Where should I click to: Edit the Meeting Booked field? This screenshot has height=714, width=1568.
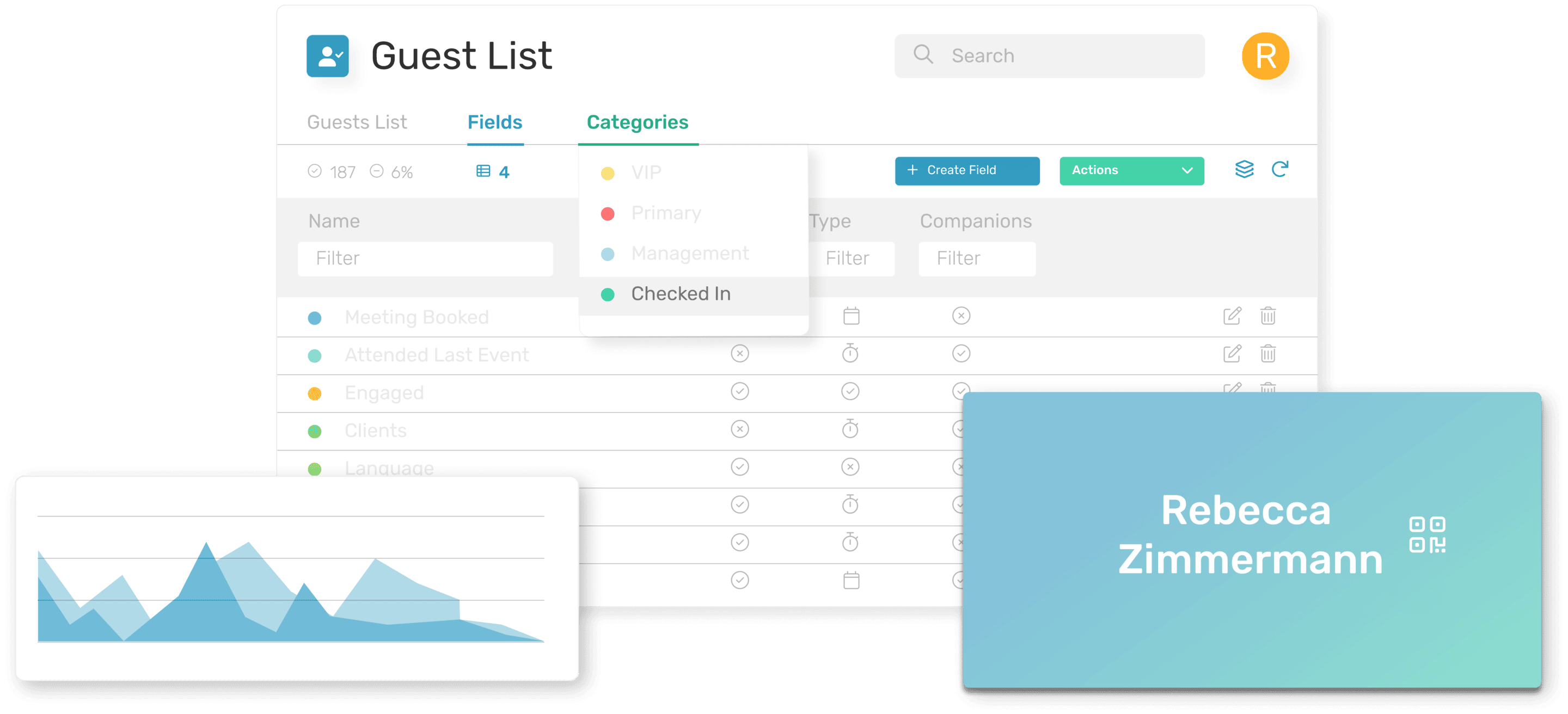pos(1232,316)
